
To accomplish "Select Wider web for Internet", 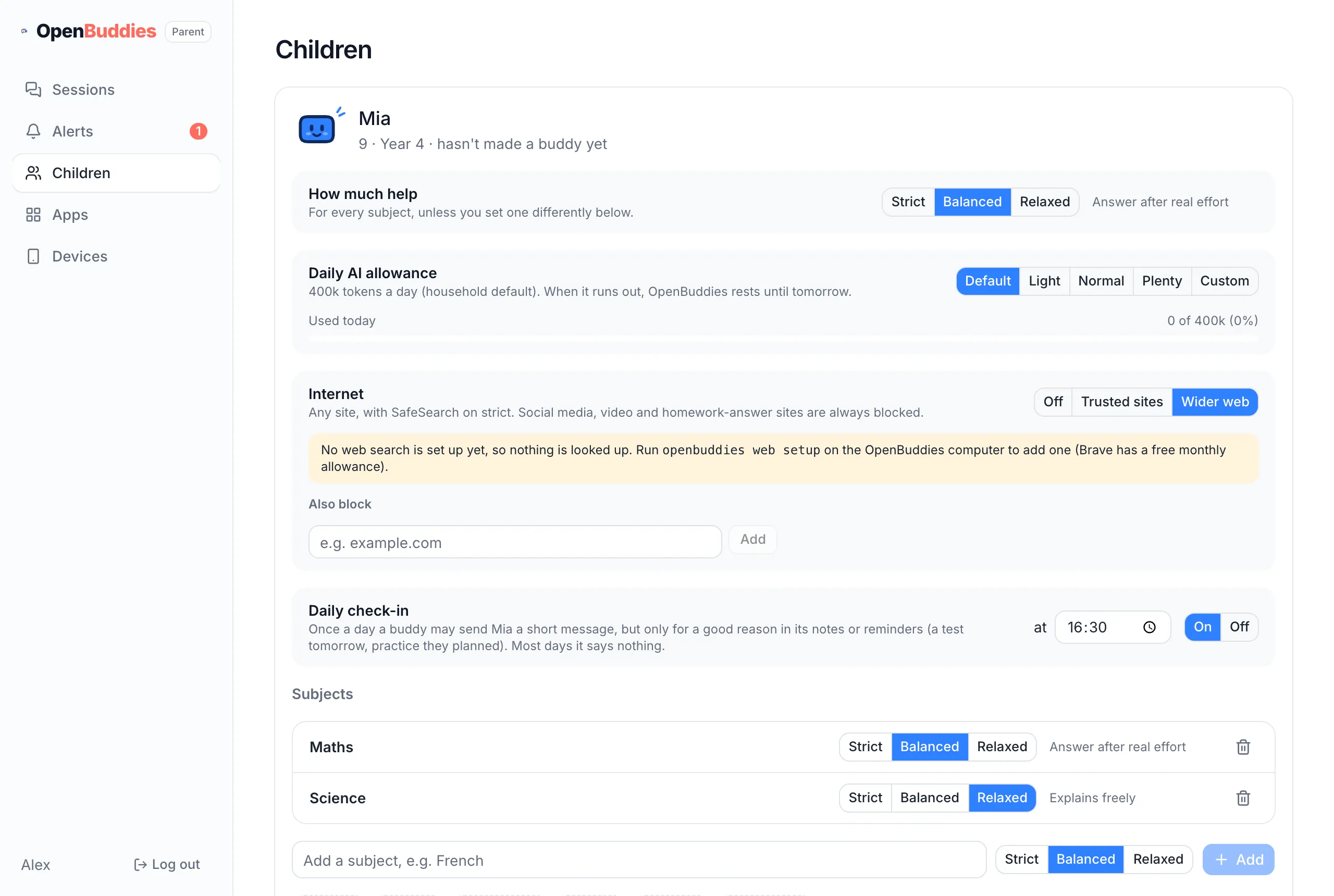I will (x=1215, y=402).
